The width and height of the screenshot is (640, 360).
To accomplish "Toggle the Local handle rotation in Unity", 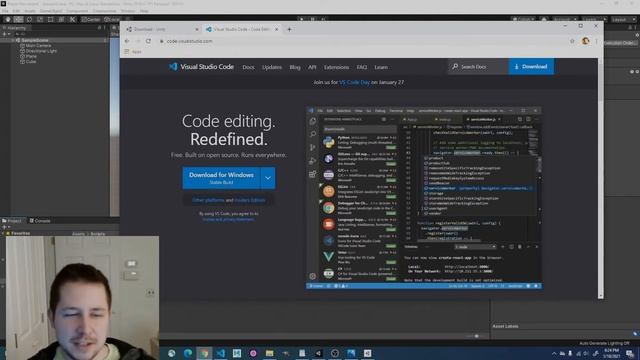I will (x=112, y=19).
